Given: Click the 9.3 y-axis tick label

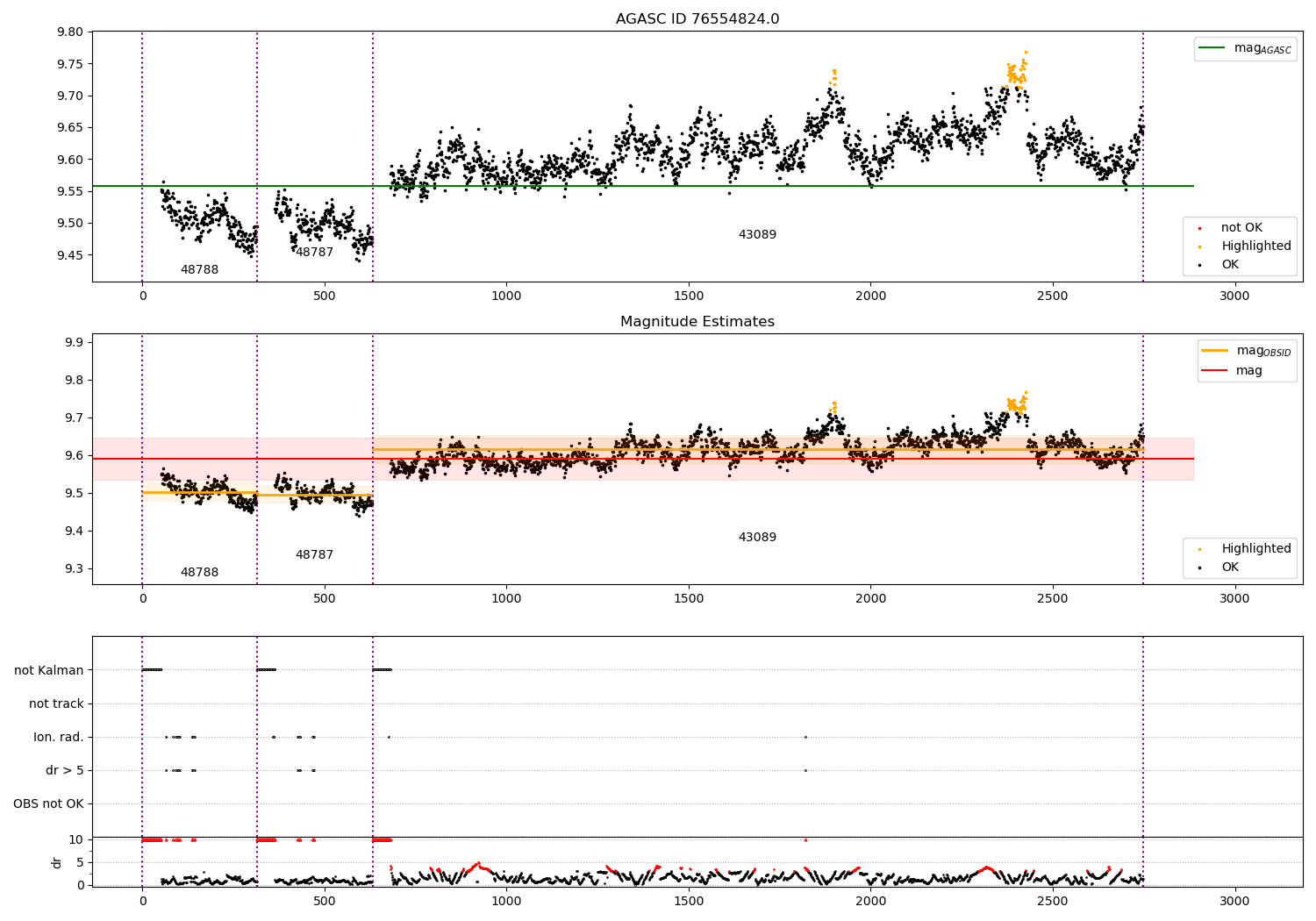Looking at the screenshot, I should pos(74,569).
